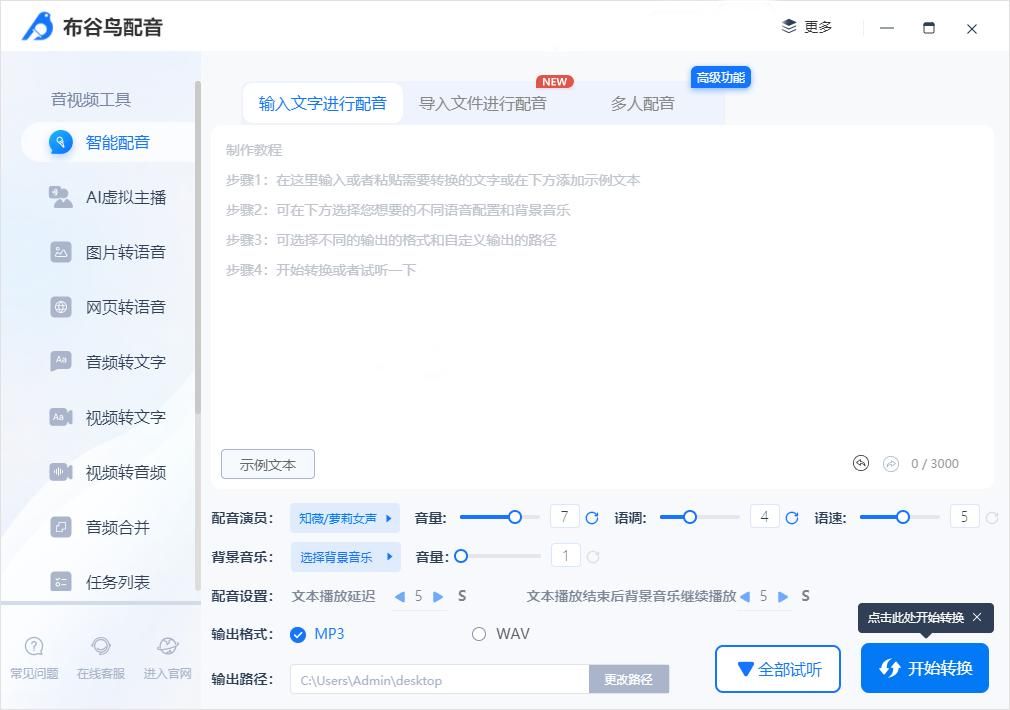Open the 知薇/萝莉女声 voice actor dropdown
The width and height of the screenshot is (1010, 710).
(345, 518)
